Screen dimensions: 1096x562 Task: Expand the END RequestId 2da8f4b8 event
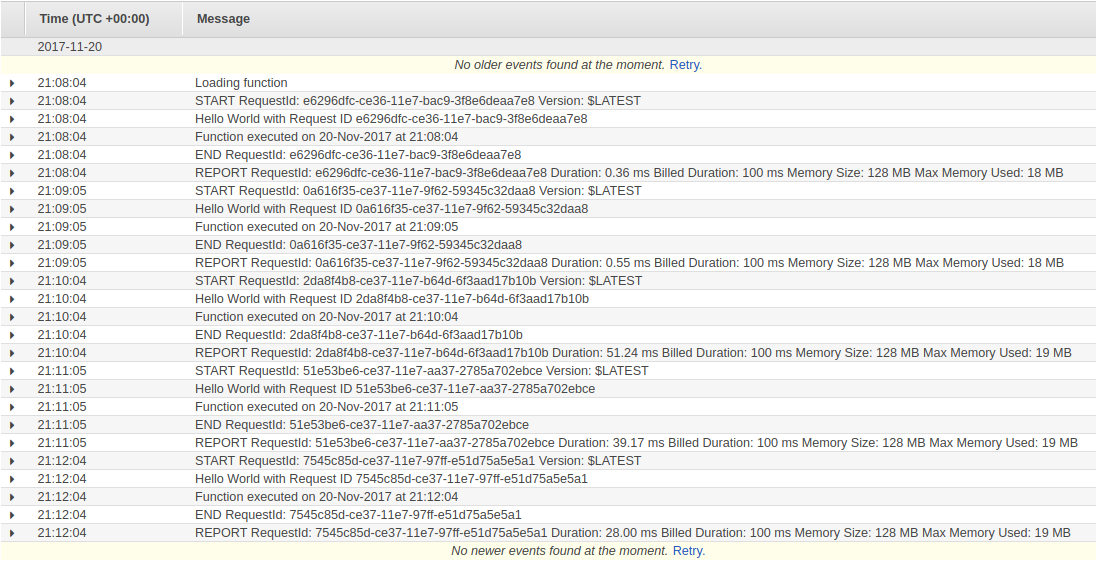tap(12, 336)
